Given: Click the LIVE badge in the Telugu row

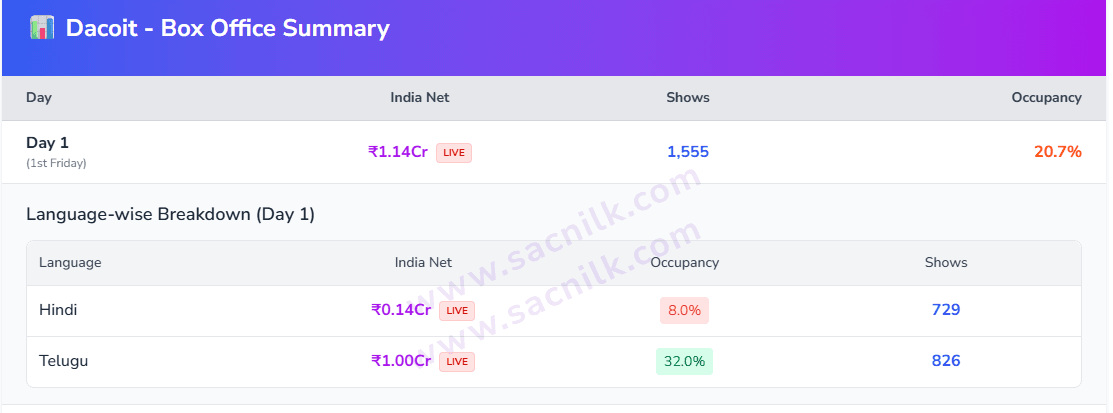Looking at the screenshot, I should coord(457,362).
